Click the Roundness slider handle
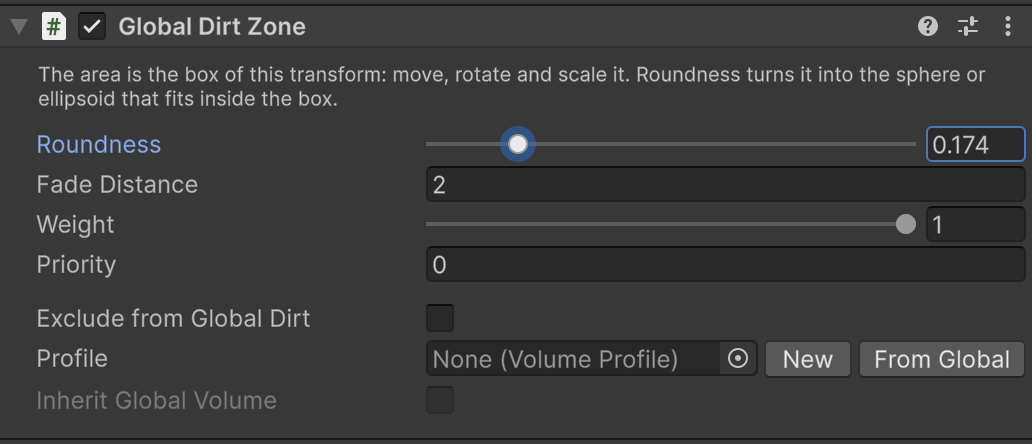This screenshot has width=1032, height=444. [x=518, y=144]
